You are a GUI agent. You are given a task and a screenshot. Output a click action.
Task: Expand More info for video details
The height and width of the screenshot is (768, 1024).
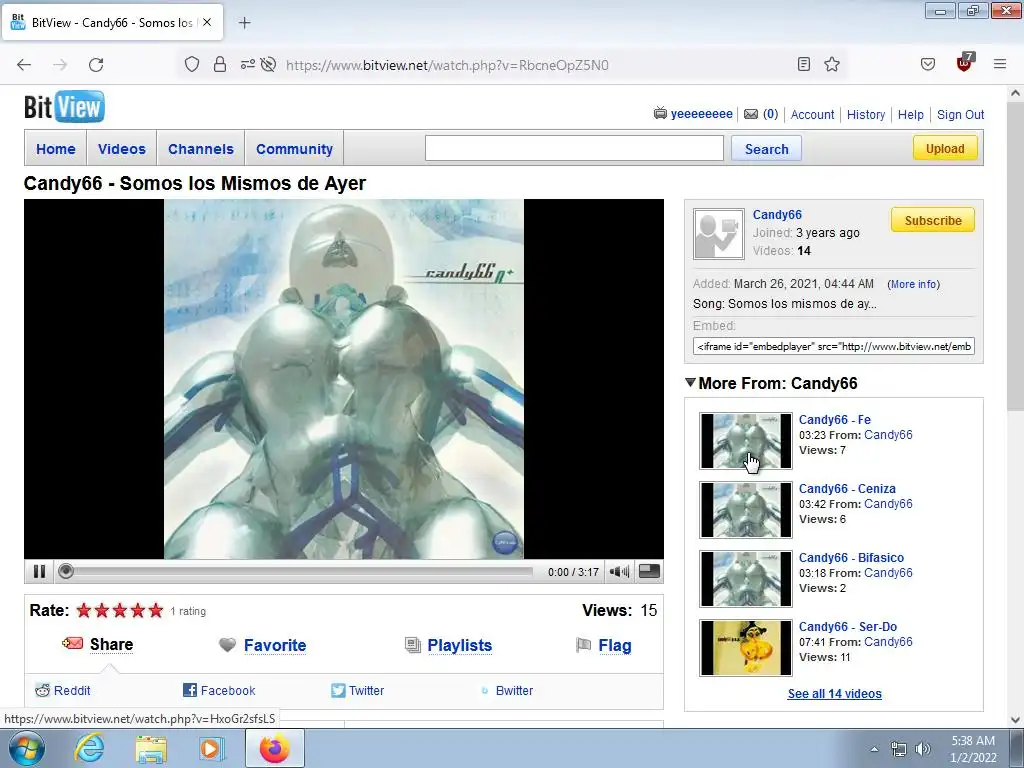(914, 284)
